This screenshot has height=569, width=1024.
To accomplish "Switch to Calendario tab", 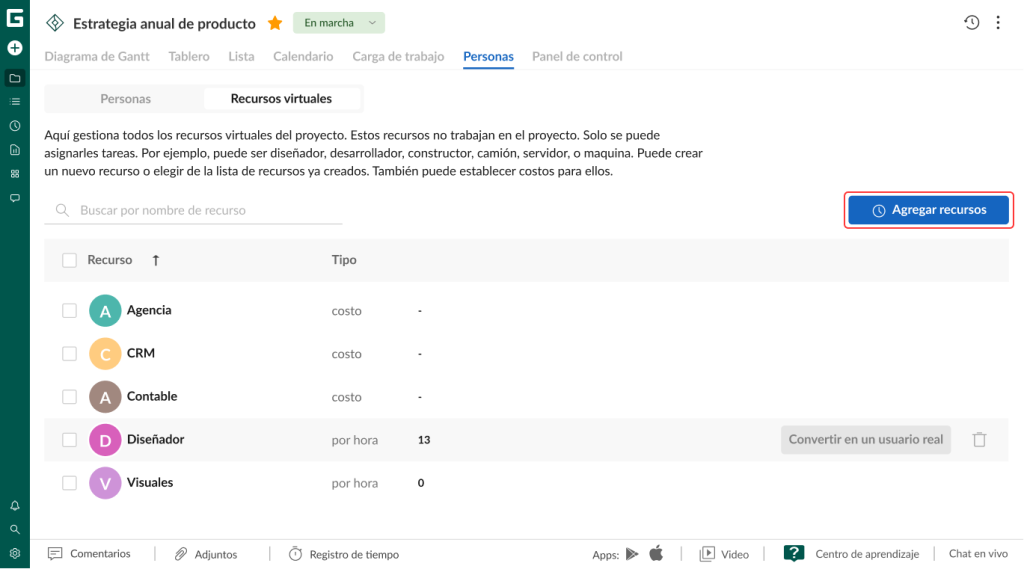I will [303, 56].
